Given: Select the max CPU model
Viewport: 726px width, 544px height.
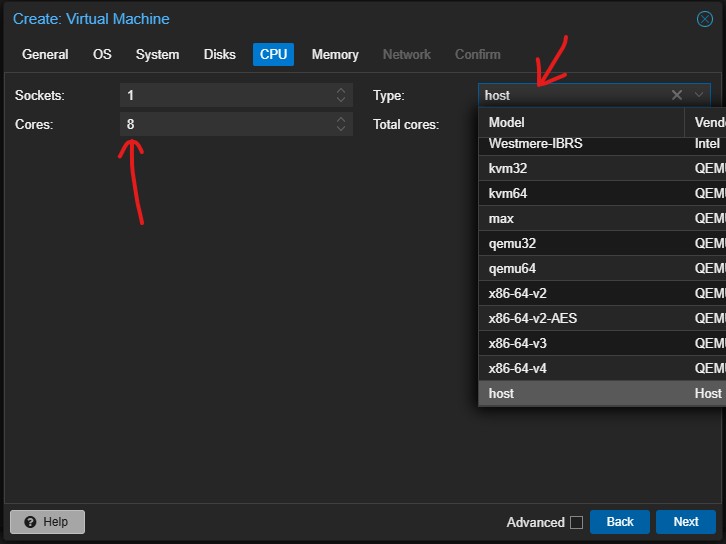Looking at the screenshot, I should tap(501, 218).
